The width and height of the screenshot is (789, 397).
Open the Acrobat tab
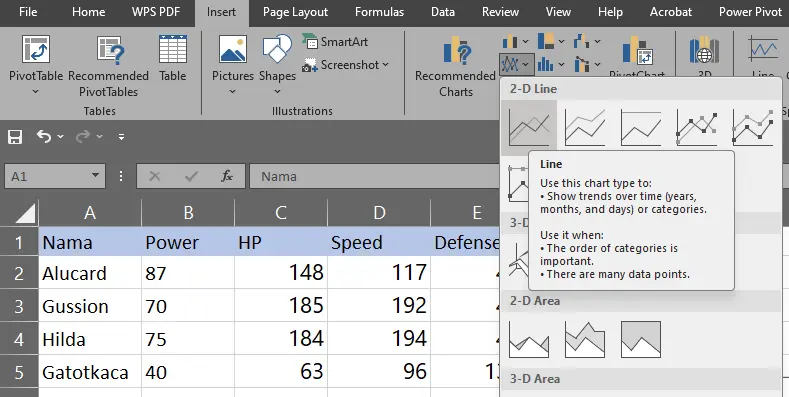click(671, 12)
